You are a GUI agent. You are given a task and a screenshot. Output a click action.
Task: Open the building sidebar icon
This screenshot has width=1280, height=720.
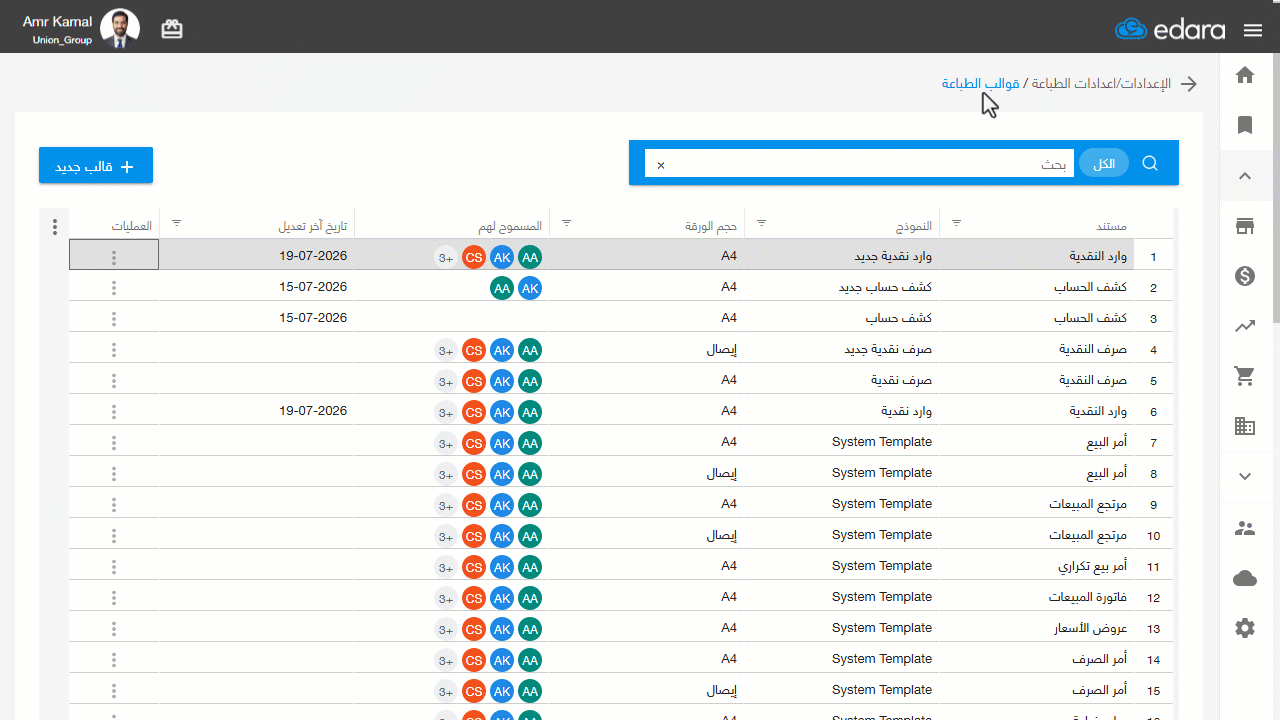click(1245, 426)
